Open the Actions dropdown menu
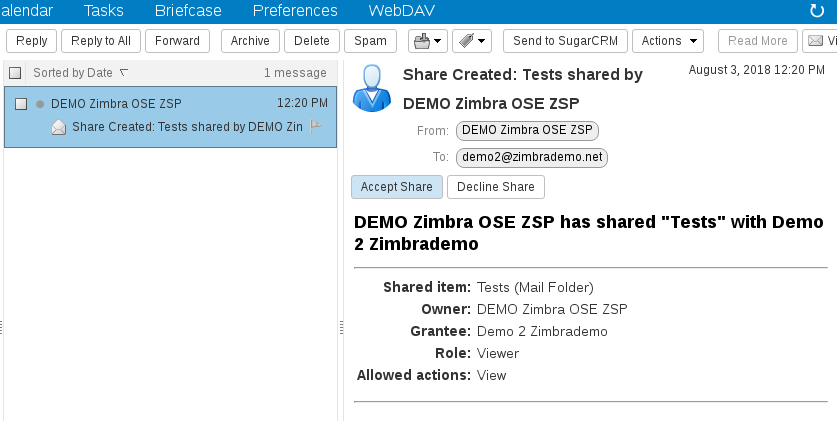837x421 pixels. click(668, 41)
